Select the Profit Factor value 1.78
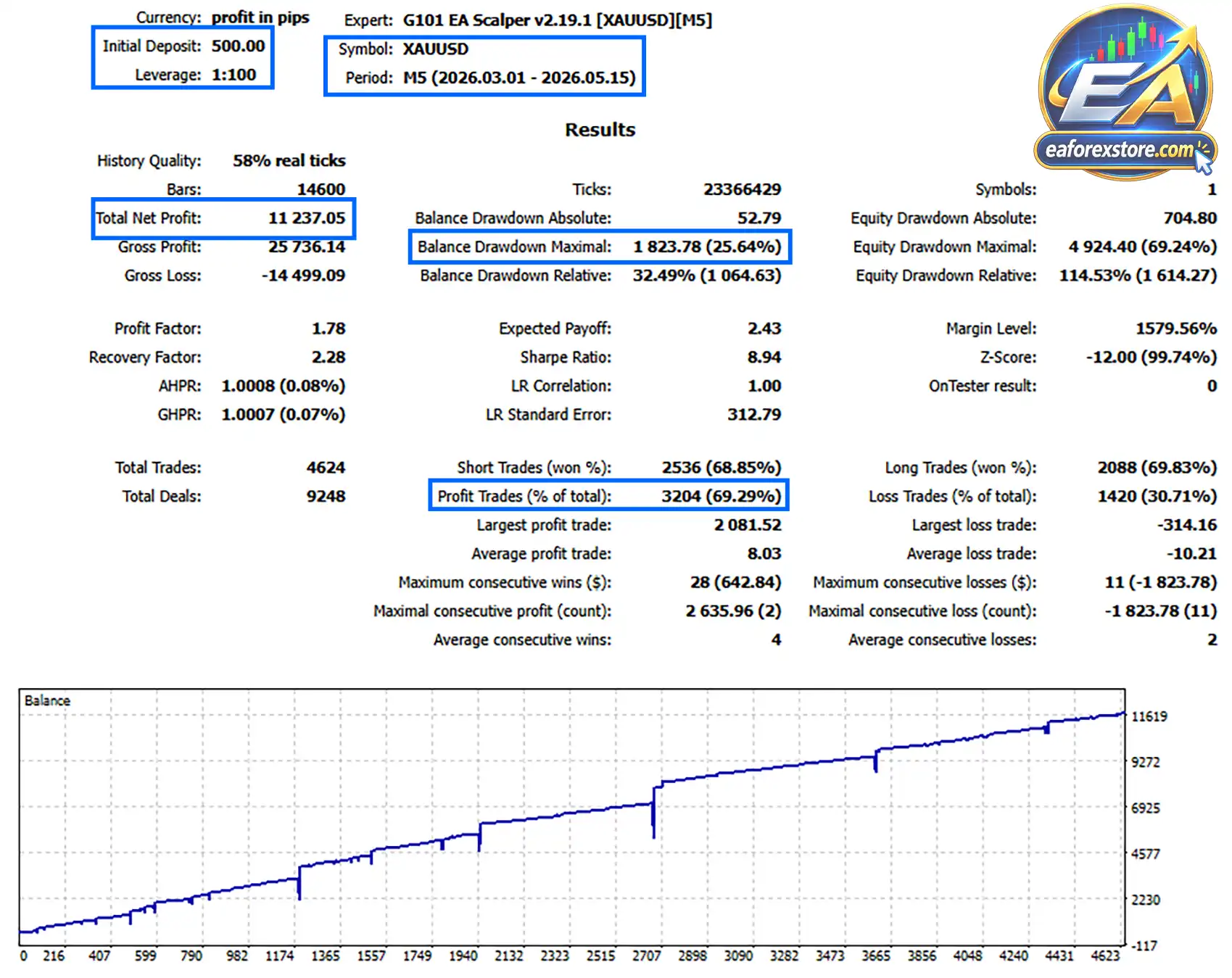Image resolution: width=1232 pixels, height=978 pixels. 328,328
